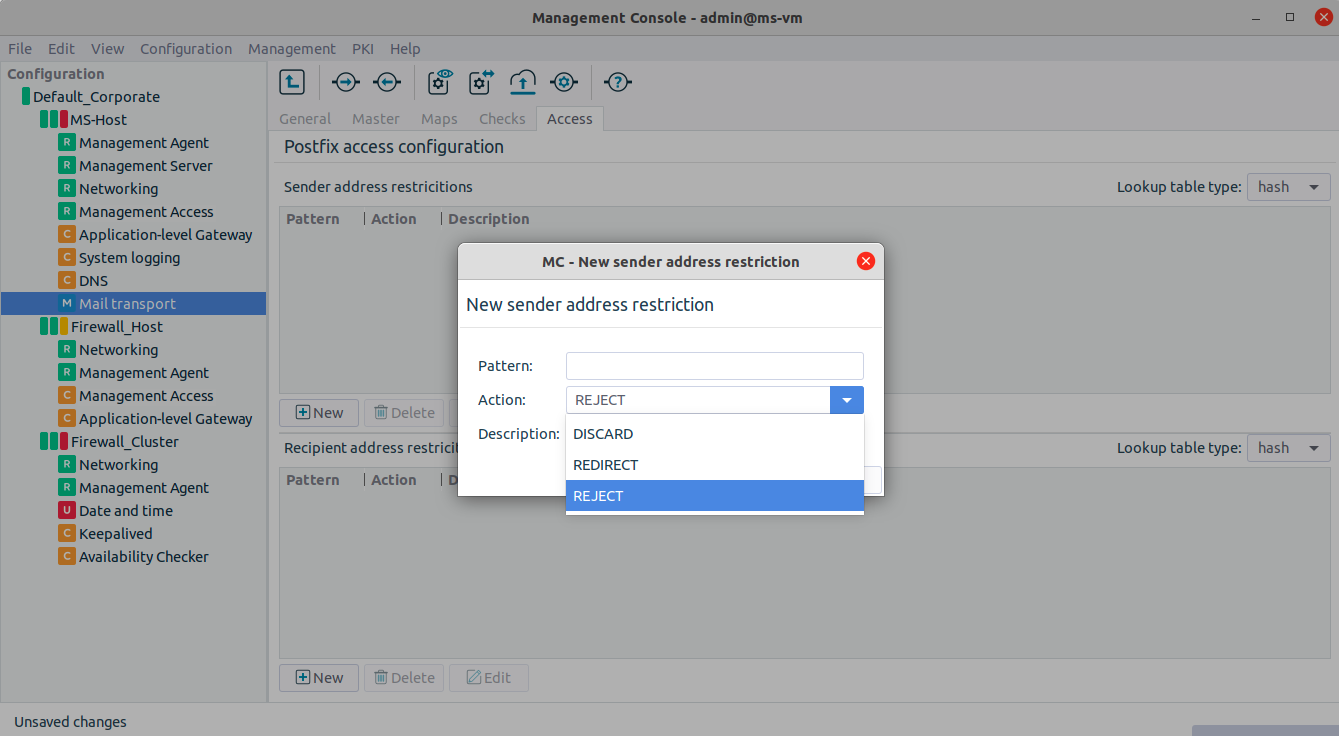The image size is (1339, 736).
Task: Select the Keepalived tree item
Action: pos(116,534)
